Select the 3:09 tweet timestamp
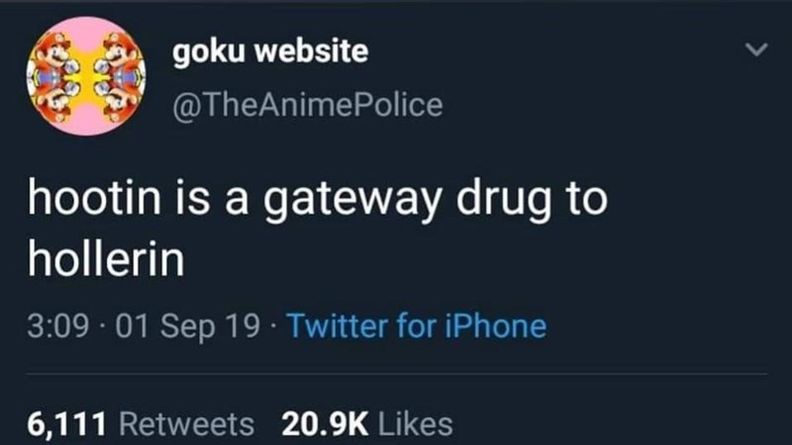Viewport: 792px width, 445px height. (x=58, y=326)
